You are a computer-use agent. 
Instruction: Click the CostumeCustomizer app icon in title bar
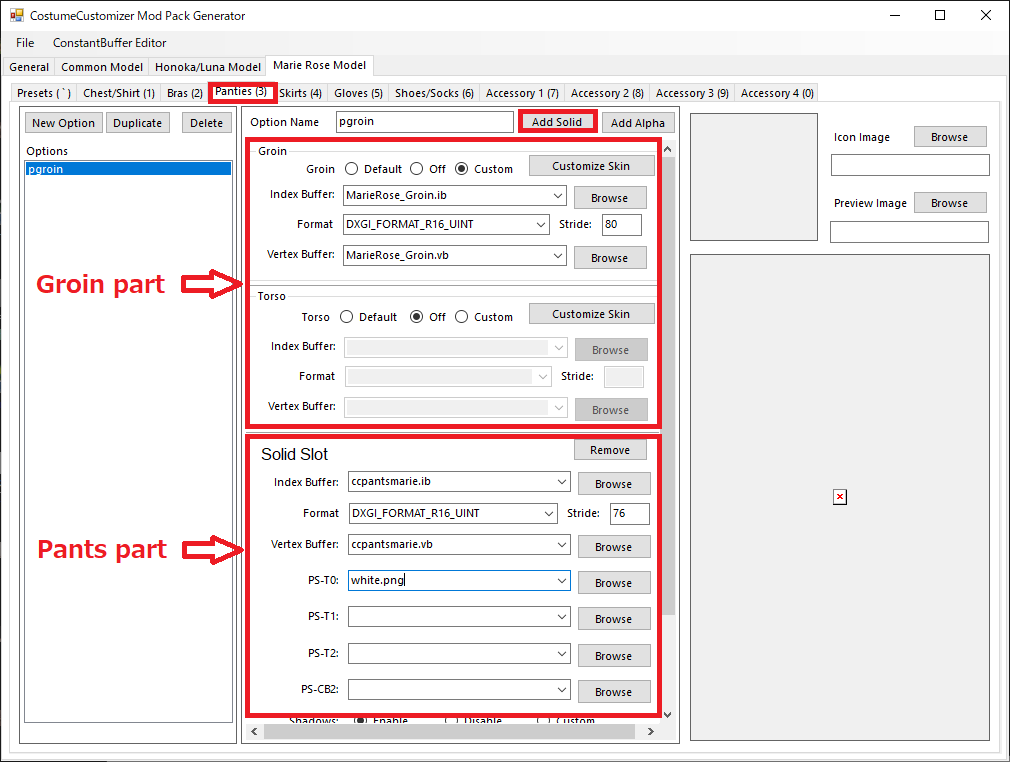click(16, 15)
